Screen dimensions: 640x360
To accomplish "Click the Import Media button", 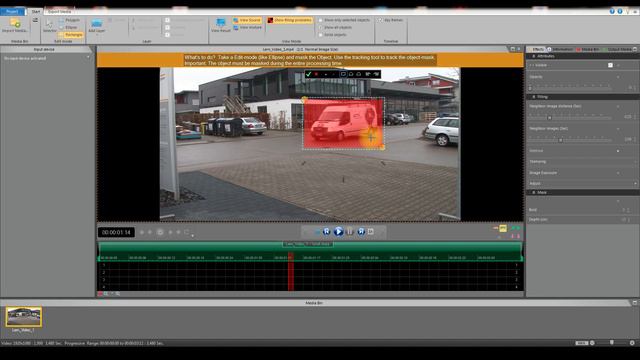I will pyautogui.click(x=15, y=25).
